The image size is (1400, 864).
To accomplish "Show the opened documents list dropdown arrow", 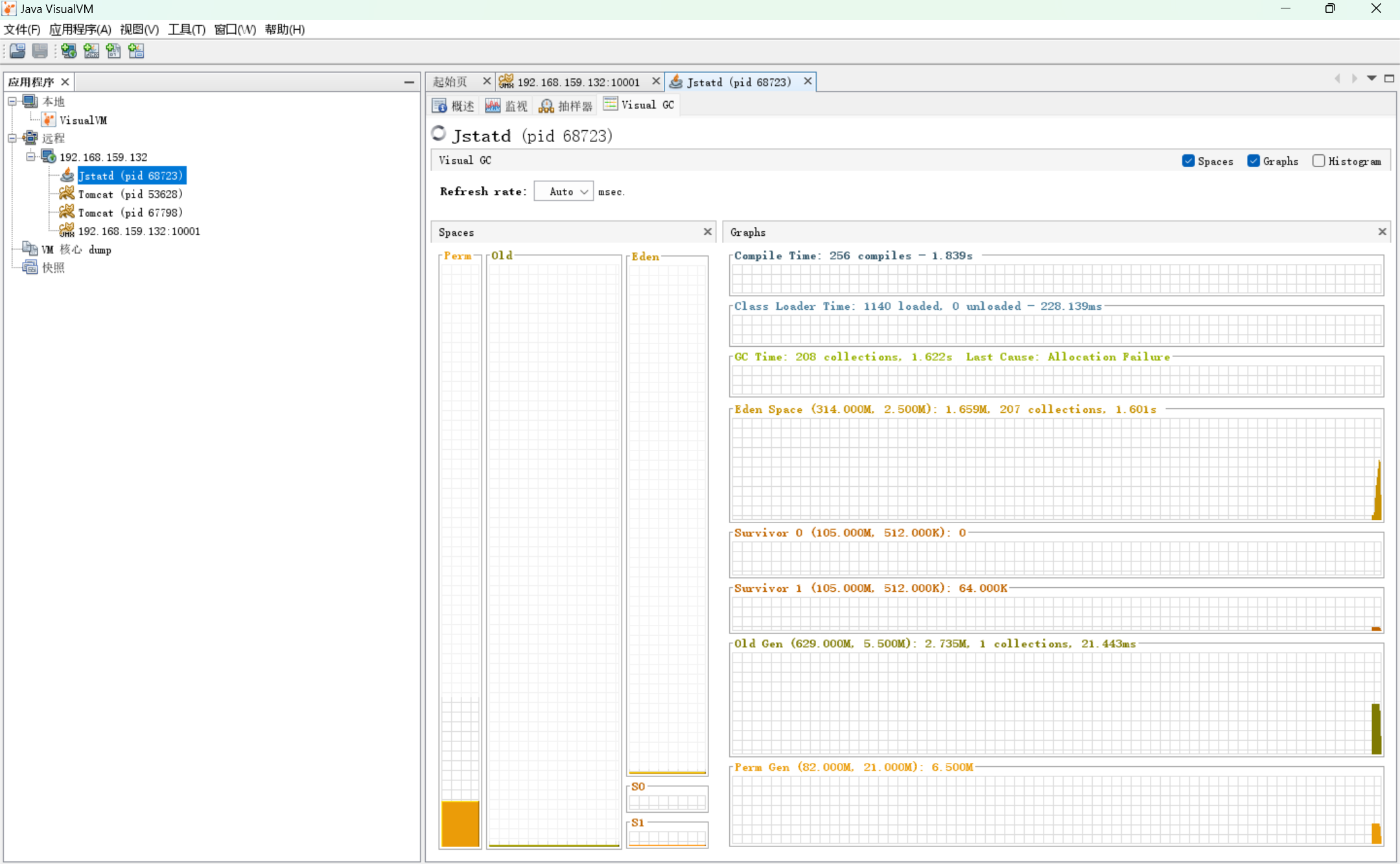I will point(1371,78).
